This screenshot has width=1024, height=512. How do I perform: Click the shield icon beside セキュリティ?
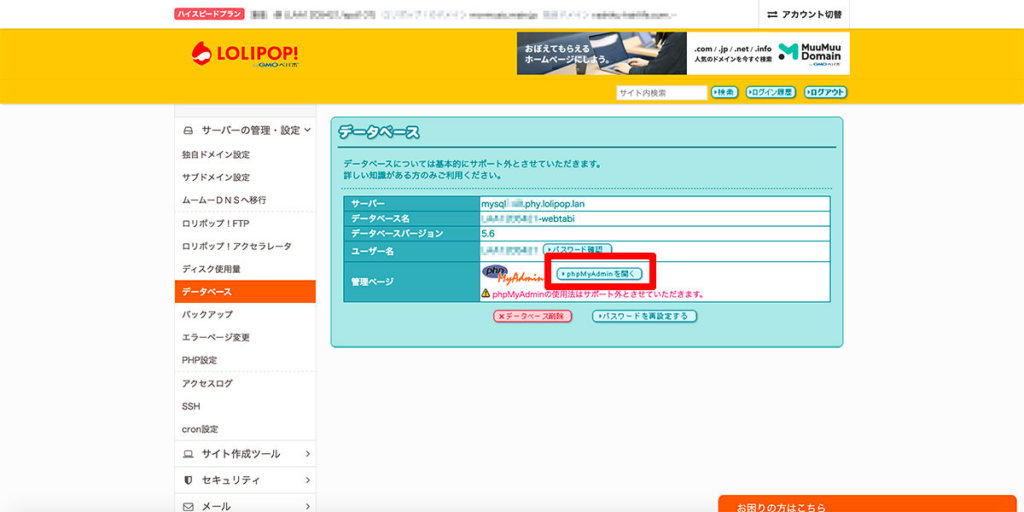tap(188, 480)
